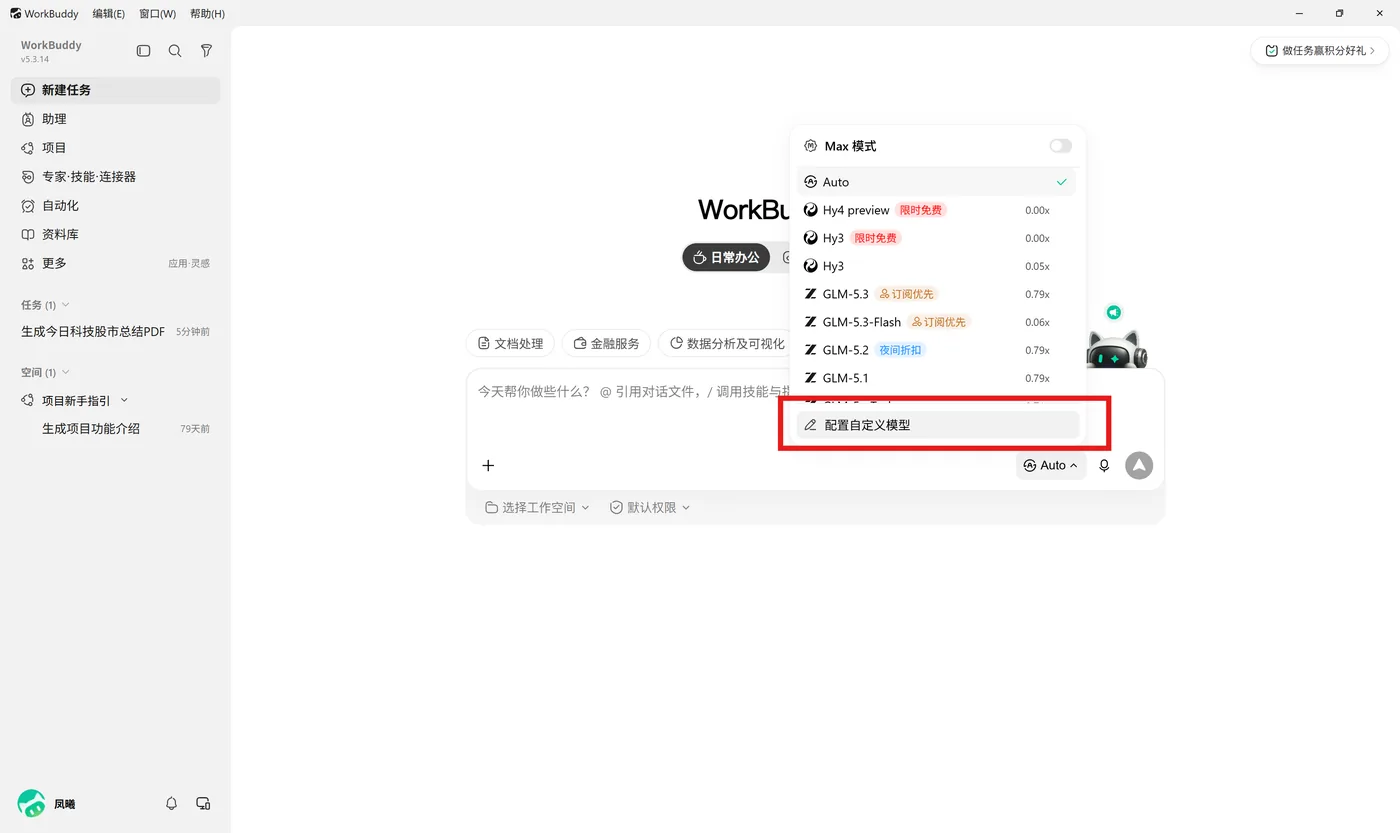Select the GLM-5.3-Flash model
The image size is (1400, 833).
[x=936, y=322]
